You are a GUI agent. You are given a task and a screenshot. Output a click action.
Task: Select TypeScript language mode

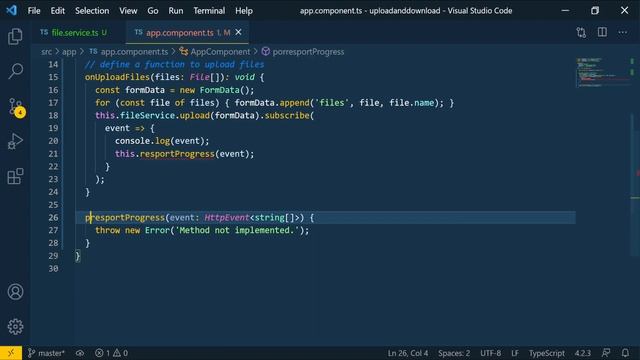[x=547, y=353]
